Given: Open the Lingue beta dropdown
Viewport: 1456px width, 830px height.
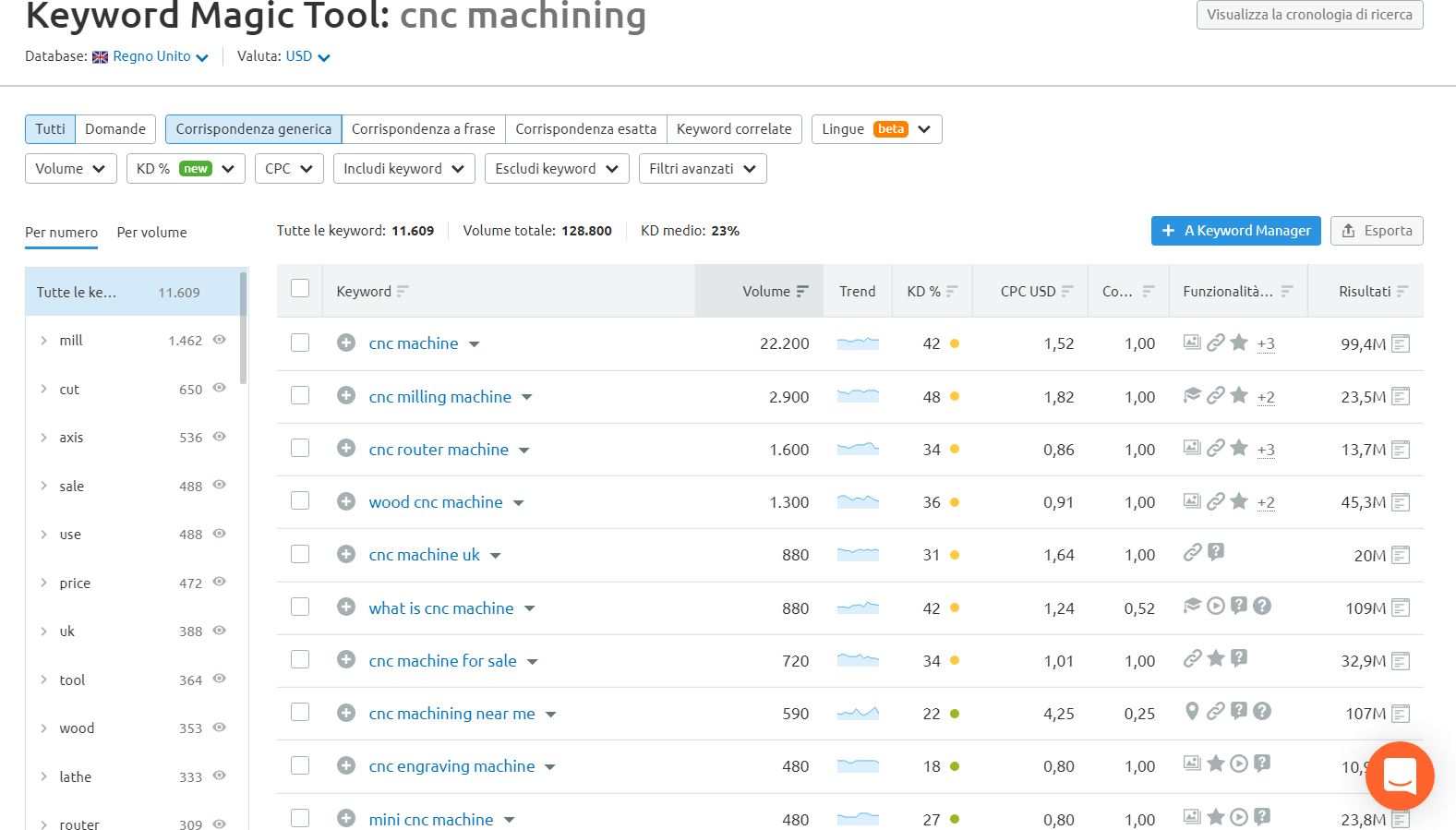Looking at the screenshot, I should point(877,129).
